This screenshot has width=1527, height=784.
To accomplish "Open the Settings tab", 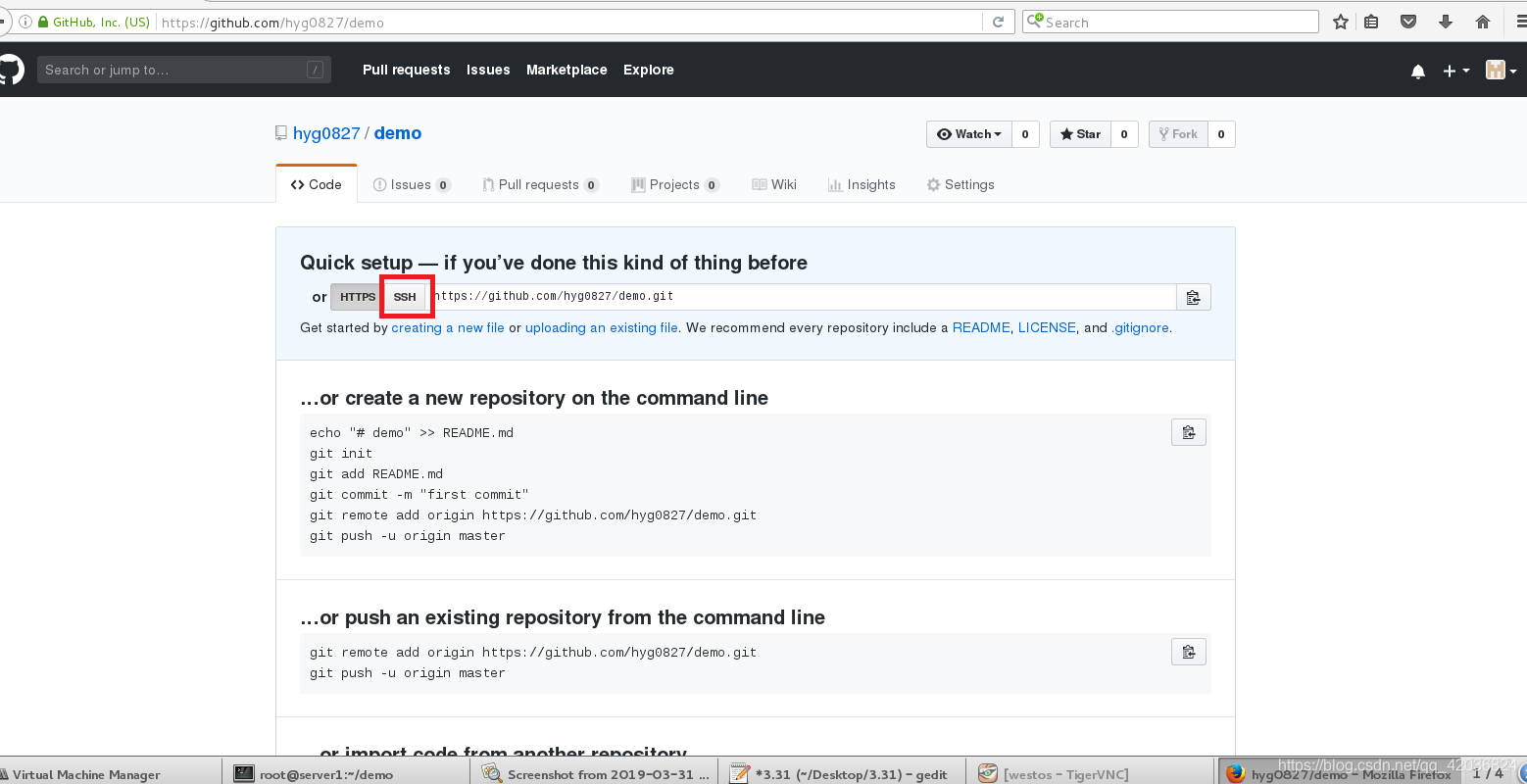I will pyautogui.click(x=961, y=184).
